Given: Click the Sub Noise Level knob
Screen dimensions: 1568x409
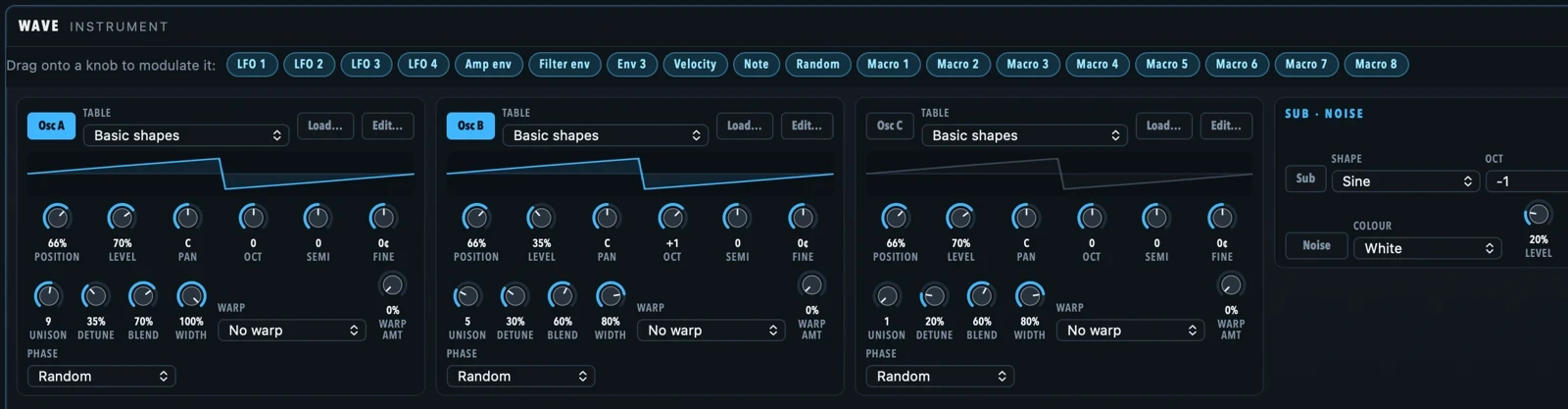Looking at the screenshot, I should (1538, 215).
